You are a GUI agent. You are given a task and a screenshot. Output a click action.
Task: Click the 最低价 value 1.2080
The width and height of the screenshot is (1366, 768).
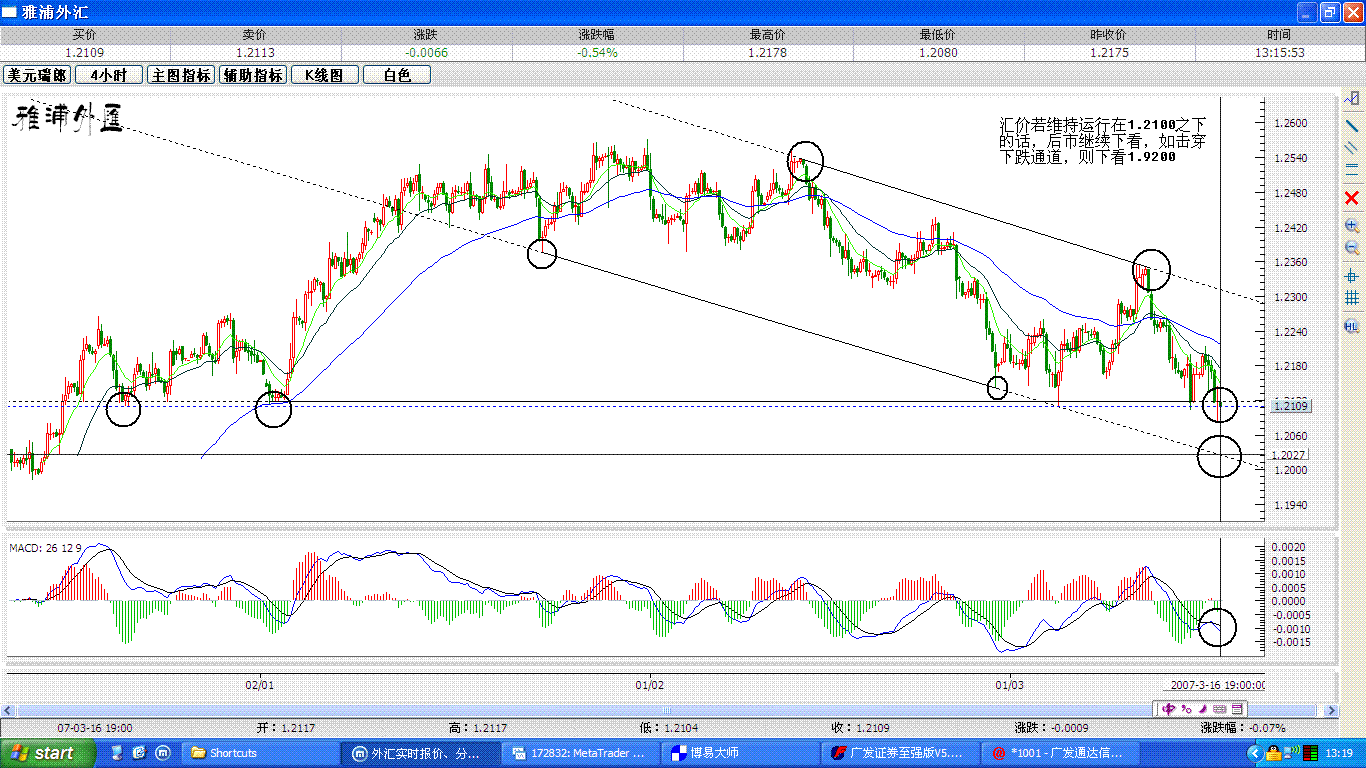(938, 52)
